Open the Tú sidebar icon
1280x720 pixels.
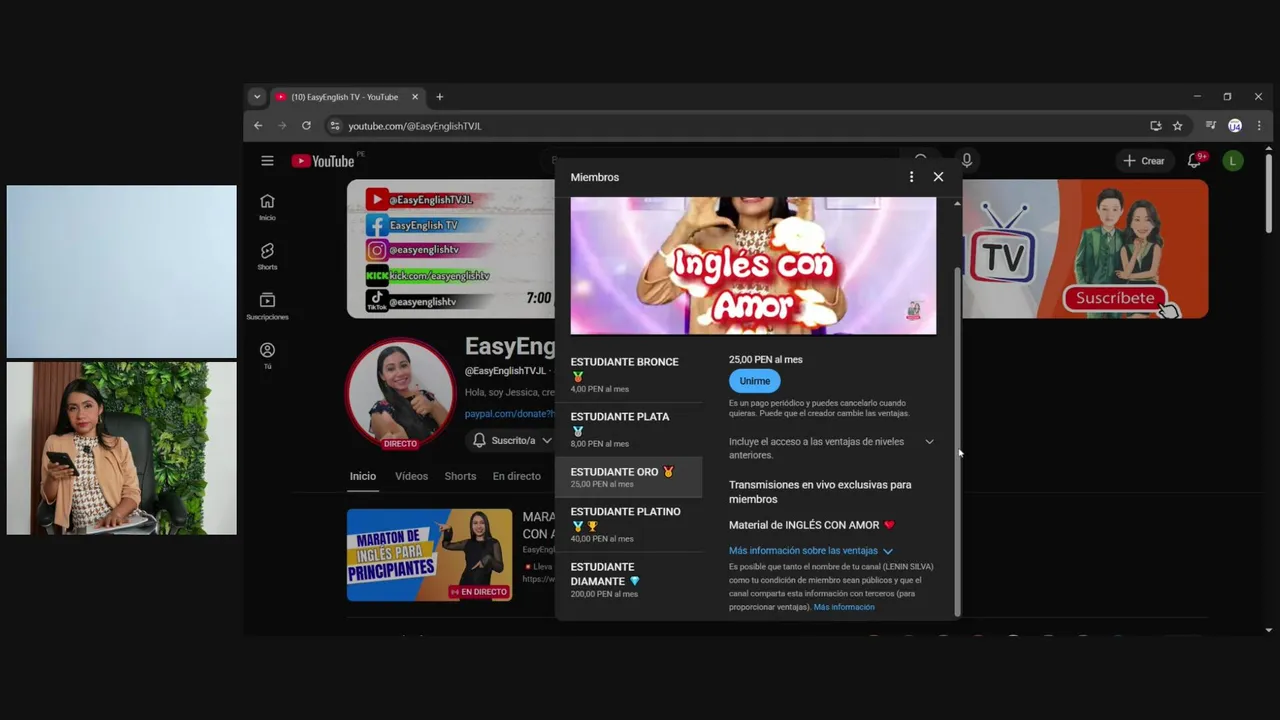(x=267, y=356)
